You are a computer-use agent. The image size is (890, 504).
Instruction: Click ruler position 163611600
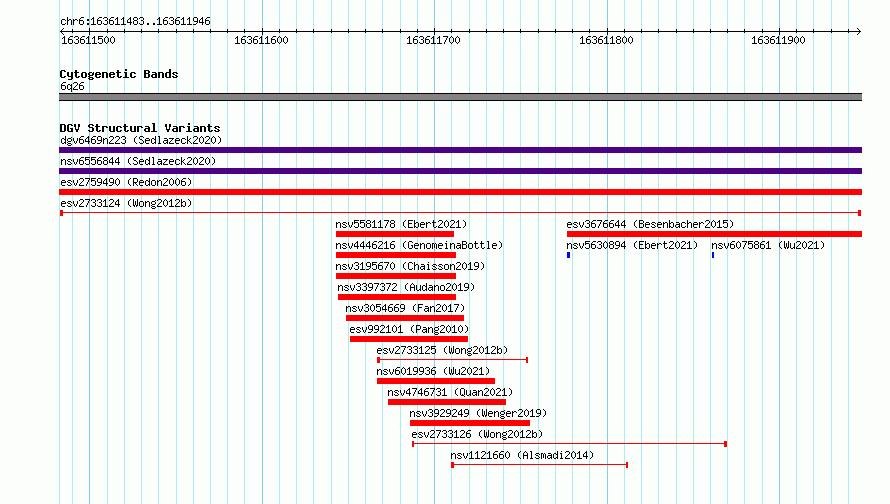[261, 40]
